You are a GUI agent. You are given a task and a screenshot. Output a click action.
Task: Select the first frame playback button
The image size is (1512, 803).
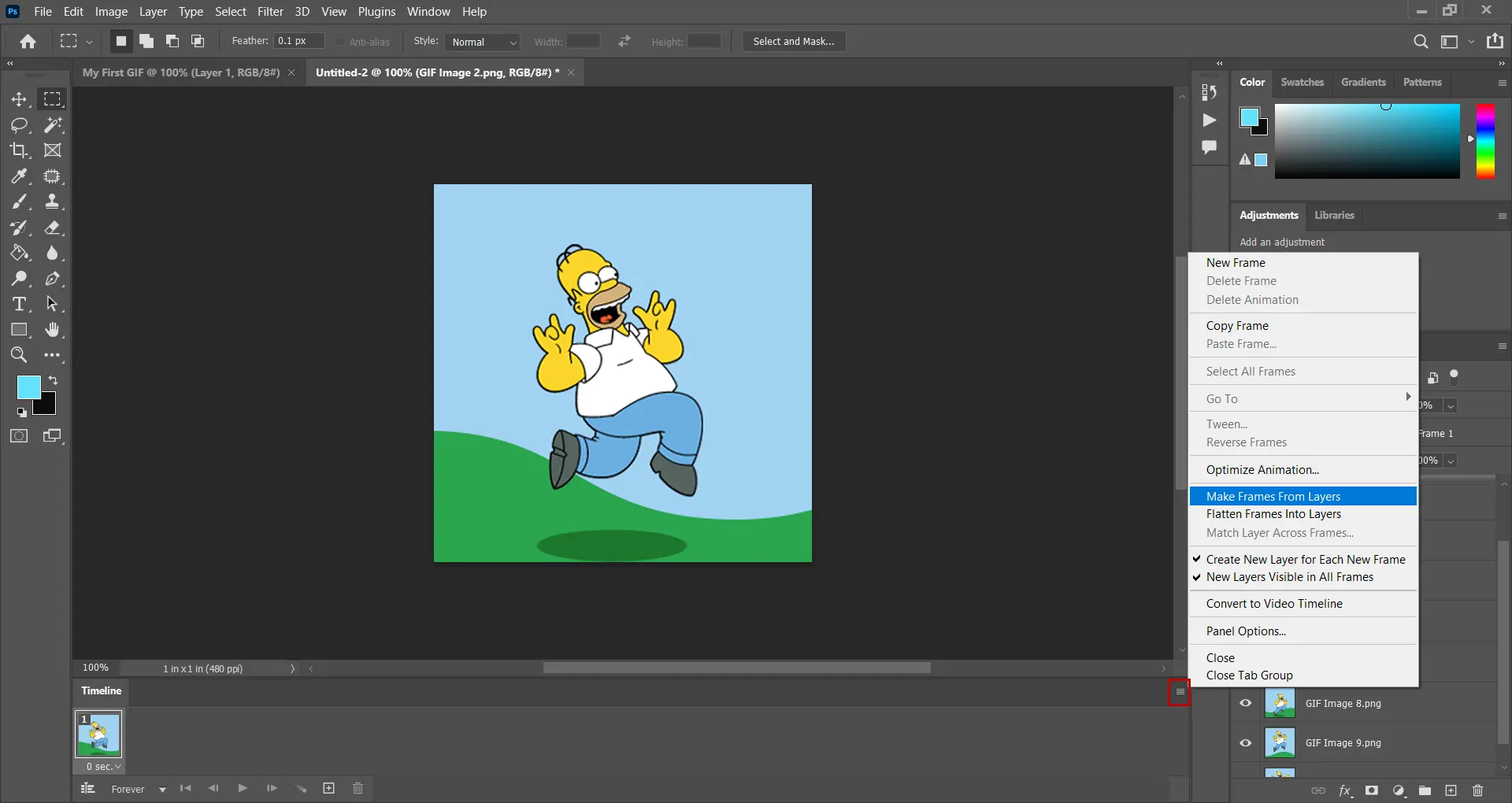click(186, 788)
